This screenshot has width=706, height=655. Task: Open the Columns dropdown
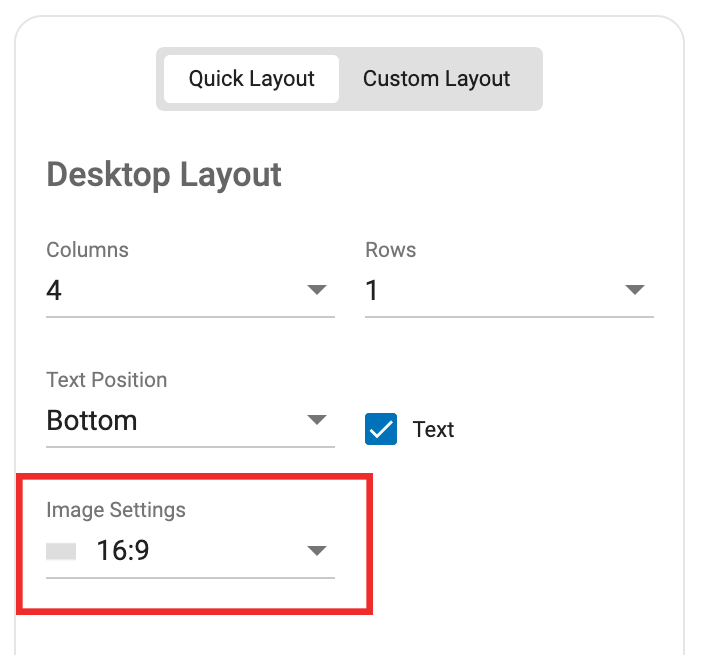[190, 290]
